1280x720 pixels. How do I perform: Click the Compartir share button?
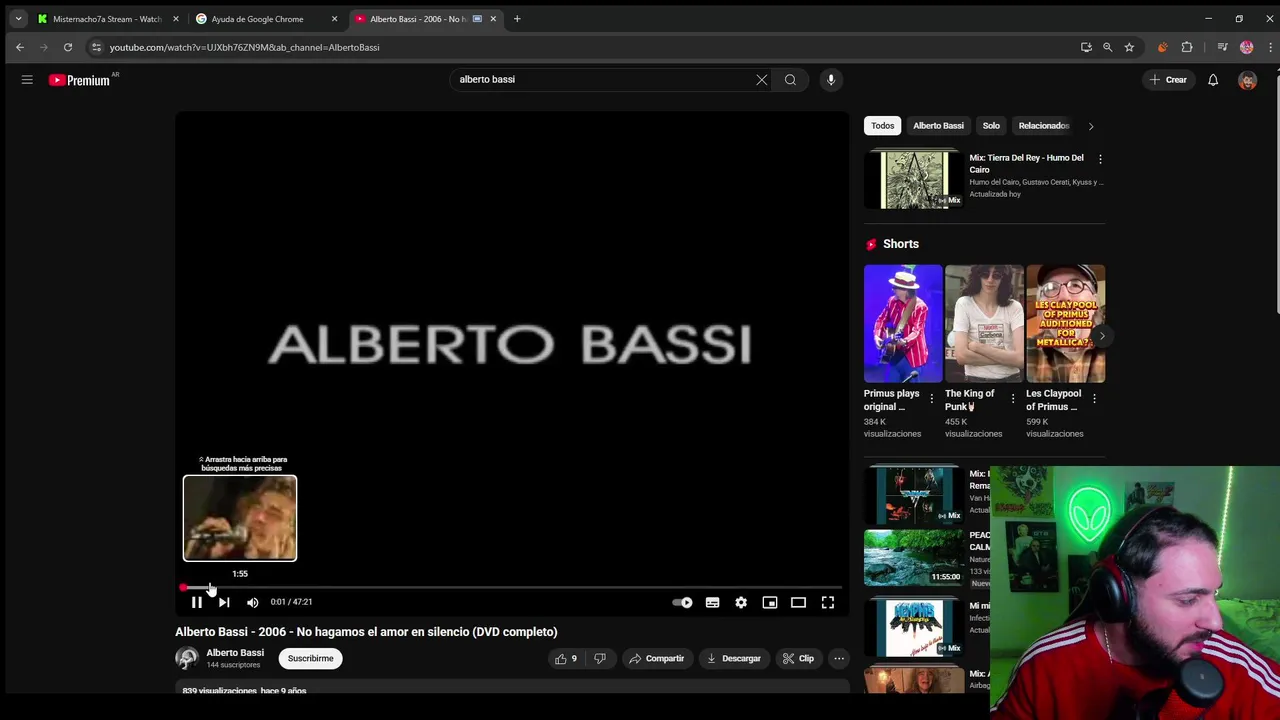(x=656, y=659)
